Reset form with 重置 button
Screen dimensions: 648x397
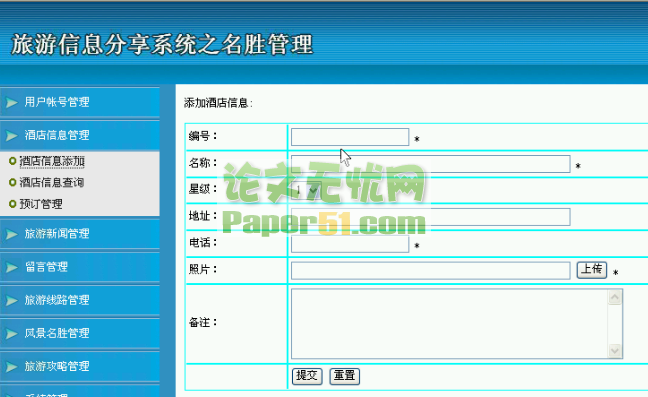tap(345, 376)
